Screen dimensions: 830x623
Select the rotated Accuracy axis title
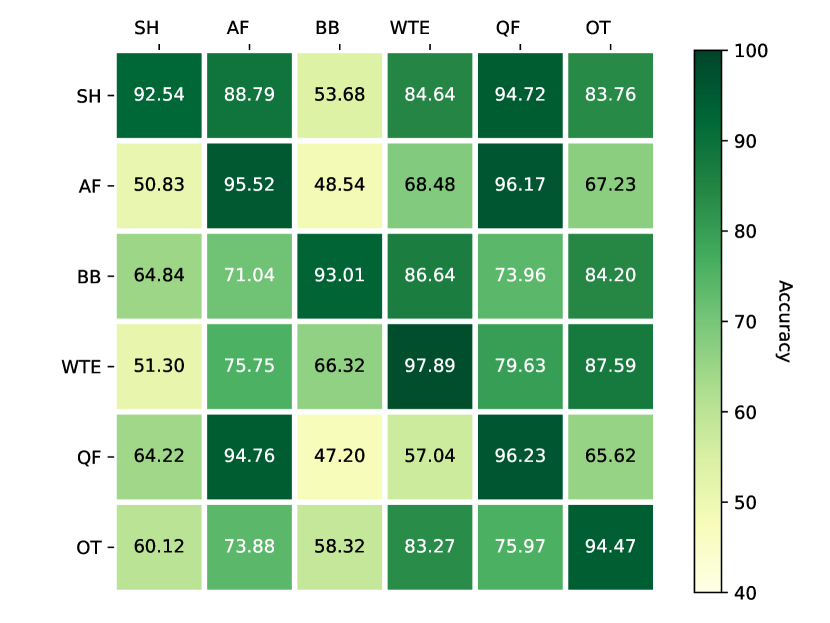pyautogui.click(x=783, y=320)
